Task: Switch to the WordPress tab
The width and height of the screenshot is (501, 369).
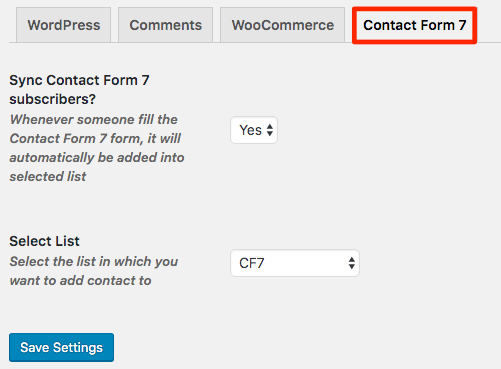Action: point(63,25)
